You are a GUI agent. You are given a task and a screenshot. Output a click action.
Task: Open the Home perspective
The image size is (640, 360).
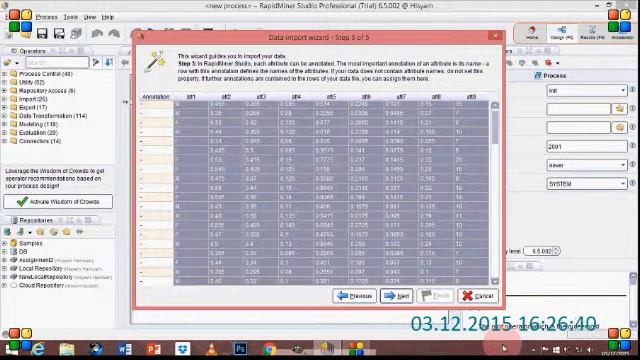coord(531,33)
